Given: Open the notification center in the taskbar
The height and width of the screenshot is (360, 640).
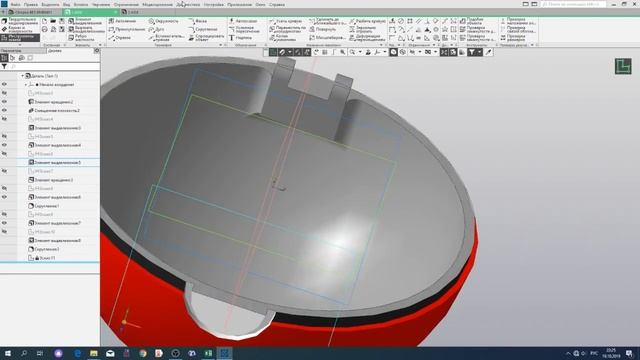Looking at the screenshot, I should coord(629,353).
